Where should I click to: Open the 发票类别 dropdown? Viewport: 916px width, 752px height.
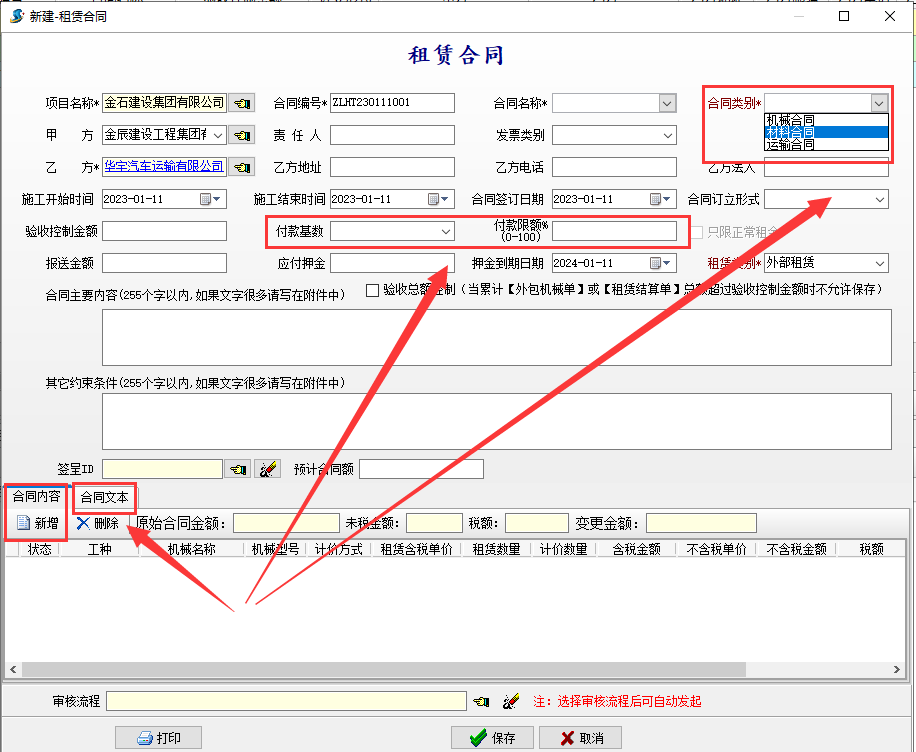(668, 135)
